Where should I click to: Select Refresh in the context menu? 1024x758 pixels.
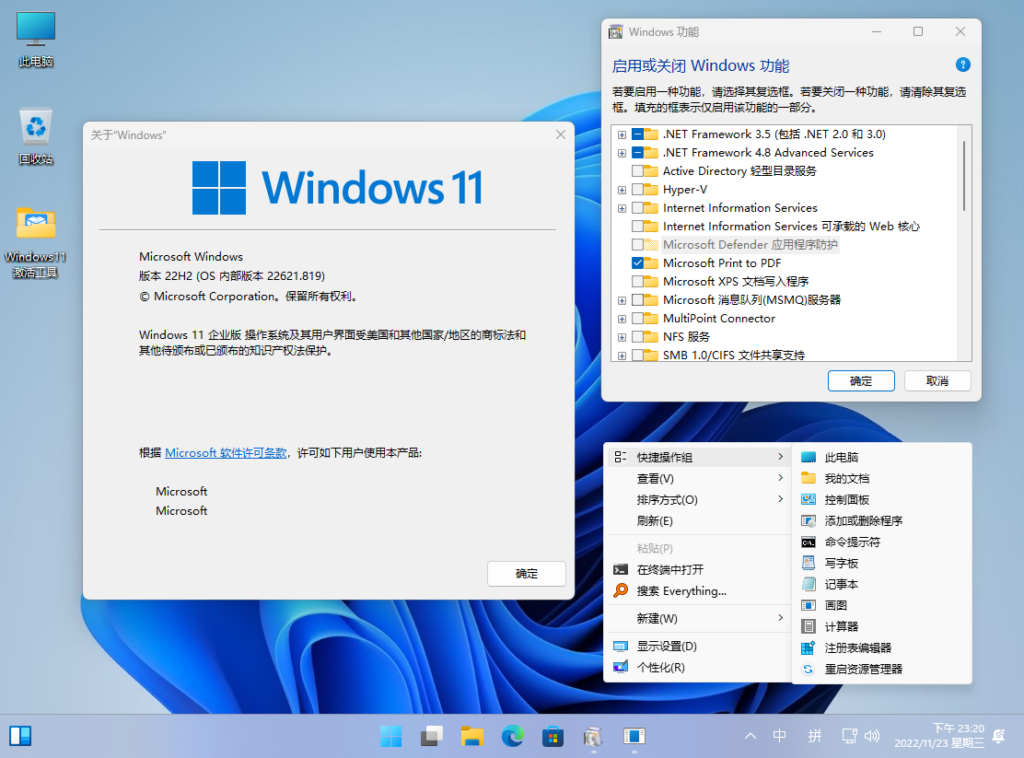click(655, 521)
